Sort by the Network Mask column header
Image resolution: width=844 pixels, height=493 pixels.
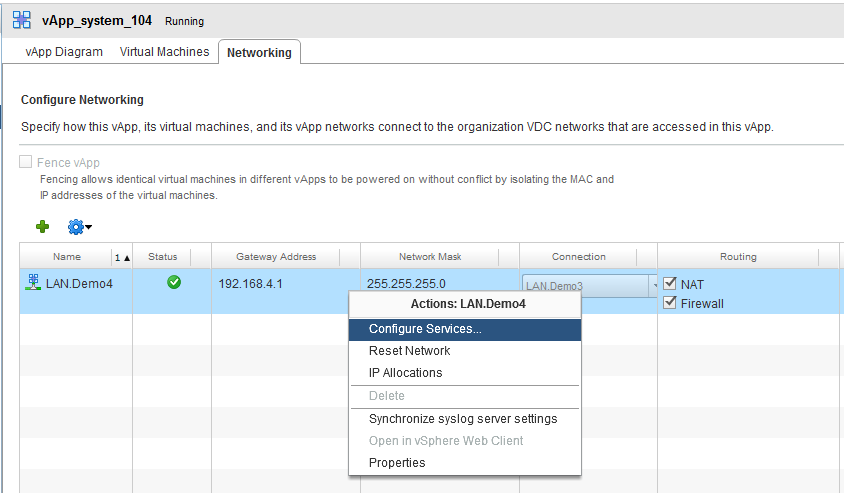point(430,257)
